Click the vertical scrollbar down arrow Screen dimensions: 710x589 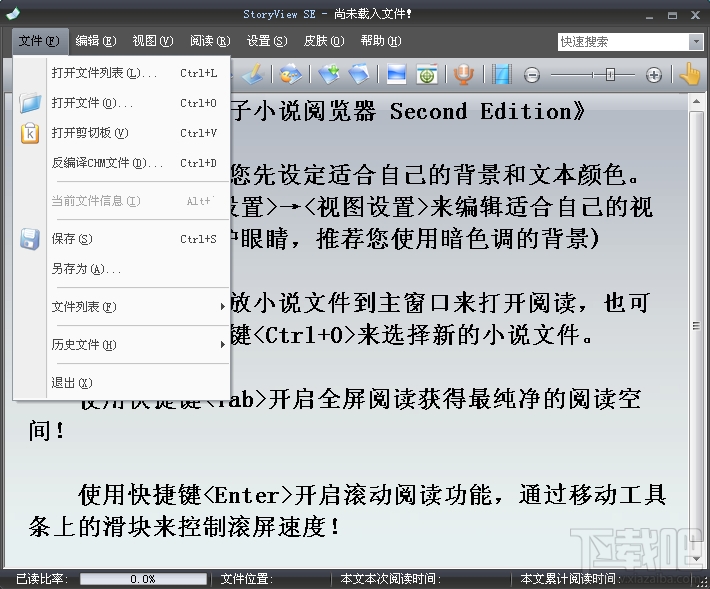coord(696,560)
